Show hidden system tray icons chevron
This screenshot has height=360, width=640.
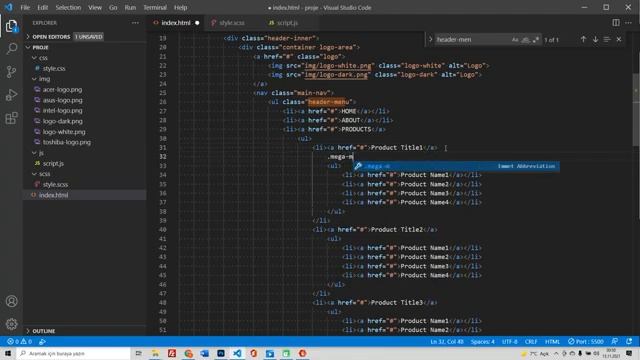click(x=556, y=353)
